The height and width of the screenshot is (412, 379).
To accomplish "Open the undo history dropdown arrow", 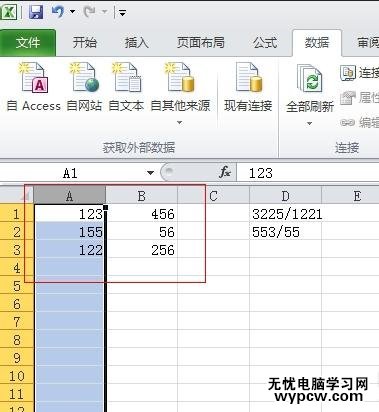I will [72, 12].
